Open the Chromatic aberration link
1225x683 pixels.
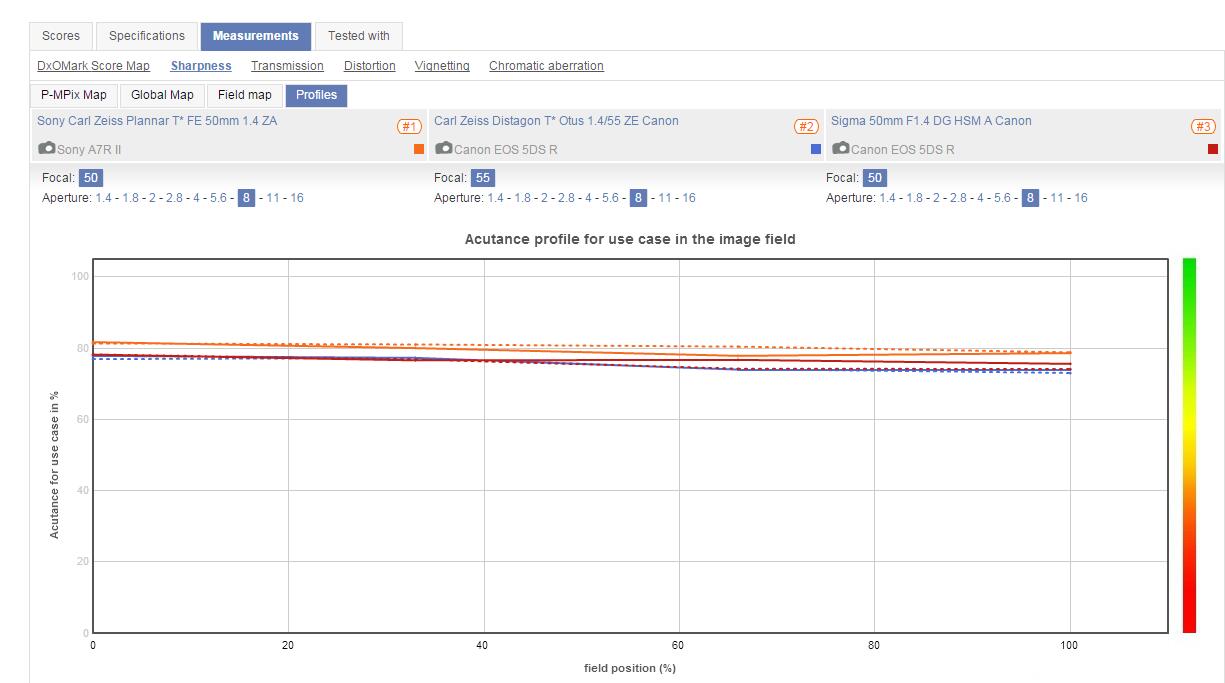546,66
